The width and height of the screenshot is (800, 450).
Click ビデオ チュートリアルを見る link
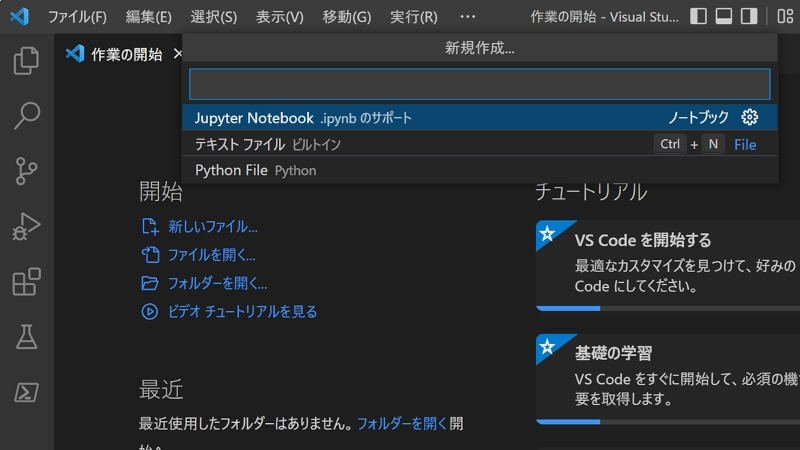click(242, 311)
